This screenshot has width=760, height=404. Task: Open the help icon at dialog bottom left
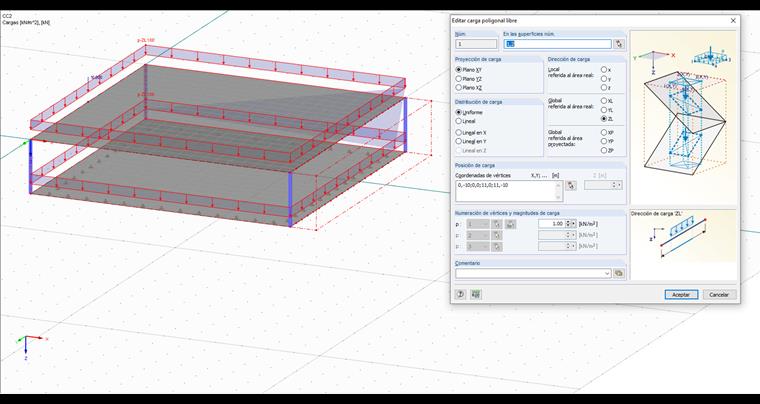pos(460,294)
